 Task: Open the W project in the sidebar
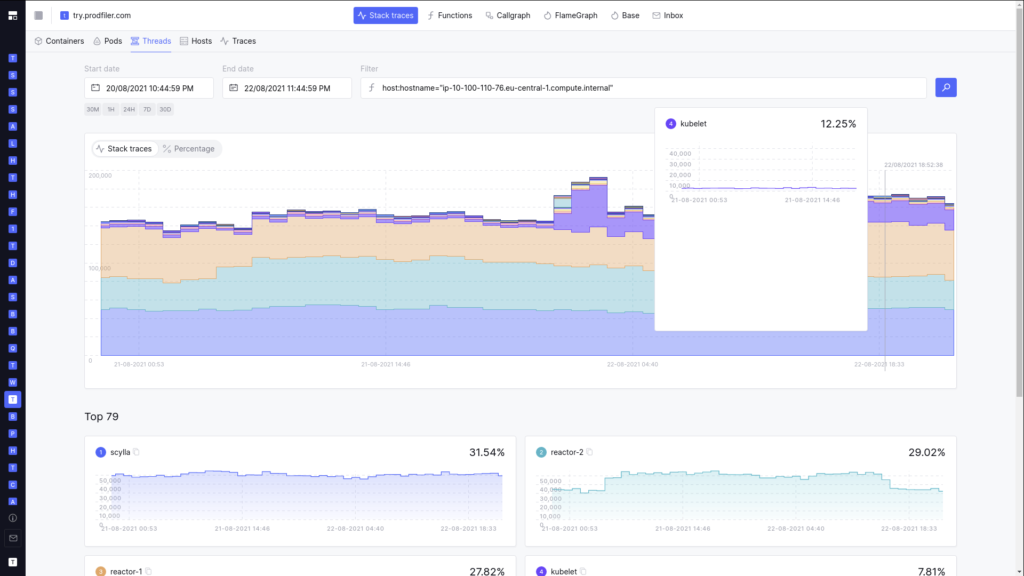click(x=12, y=383)
